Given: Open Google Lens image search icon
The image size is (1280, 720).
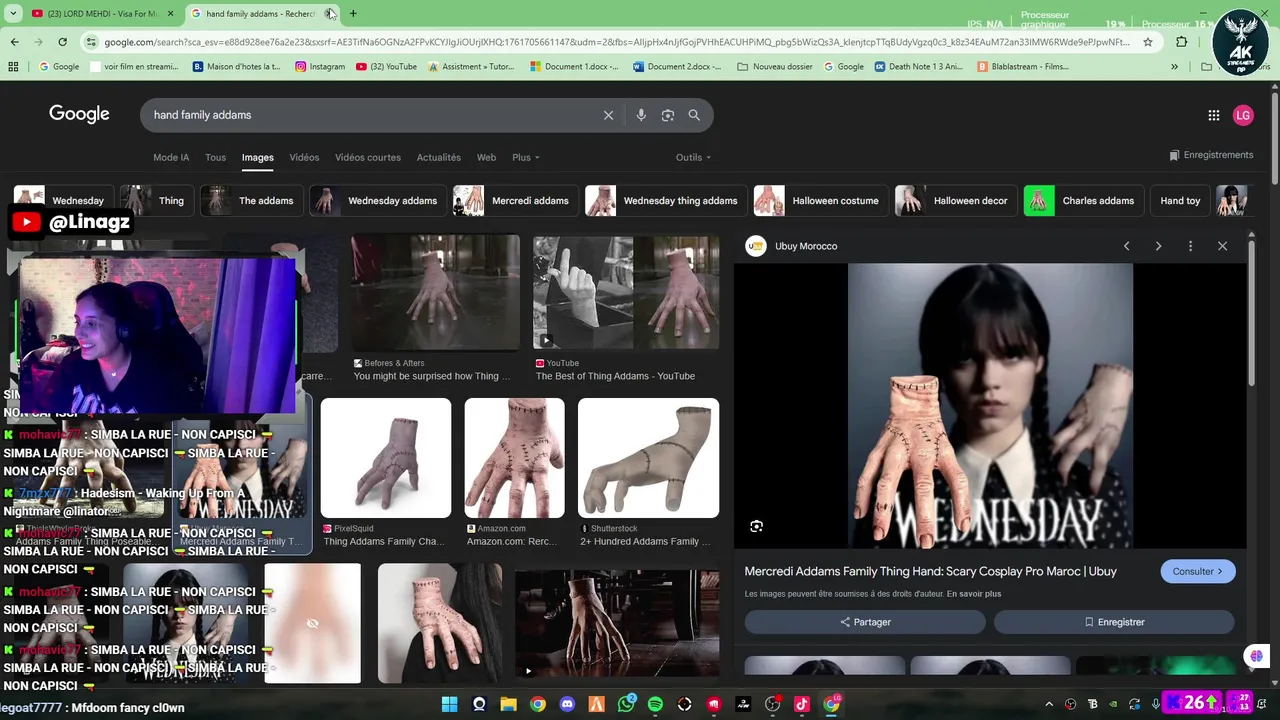Looking at the screenshot, I should point(668,115).
